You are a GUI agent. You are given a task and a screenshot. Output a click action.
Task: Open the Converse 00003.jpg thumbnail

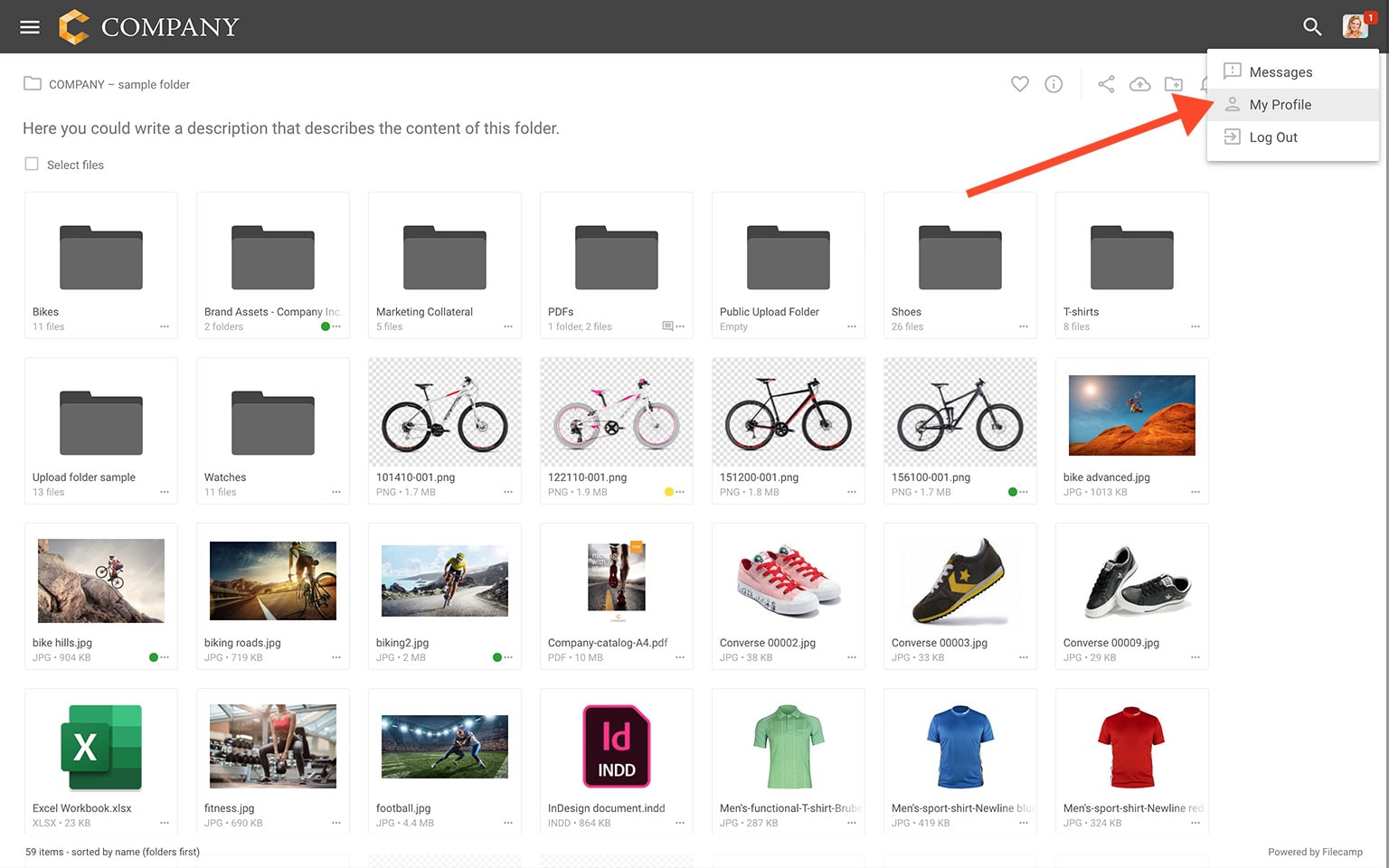(960, 580)
